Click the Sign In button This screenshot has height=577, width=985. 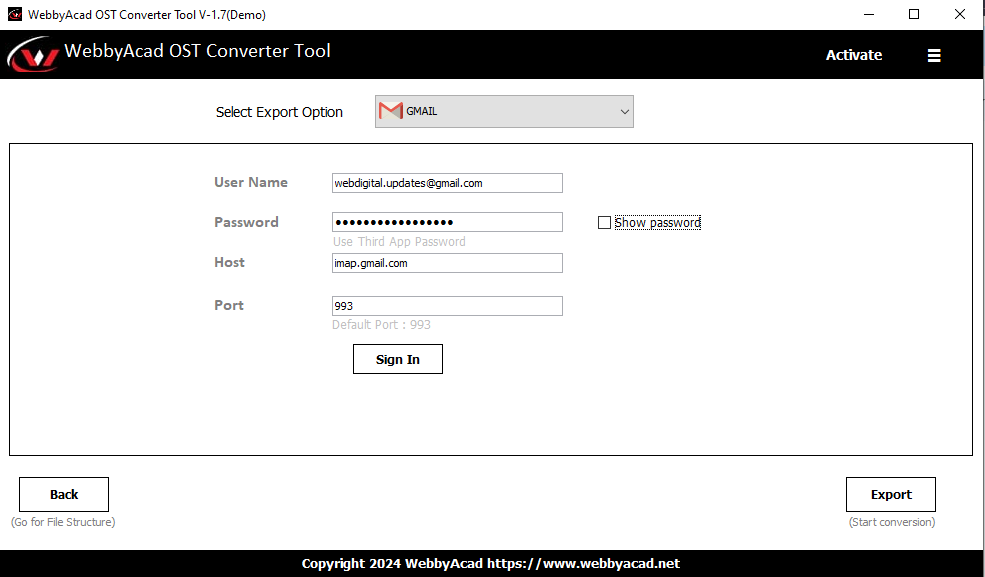(x=398, y=359)
